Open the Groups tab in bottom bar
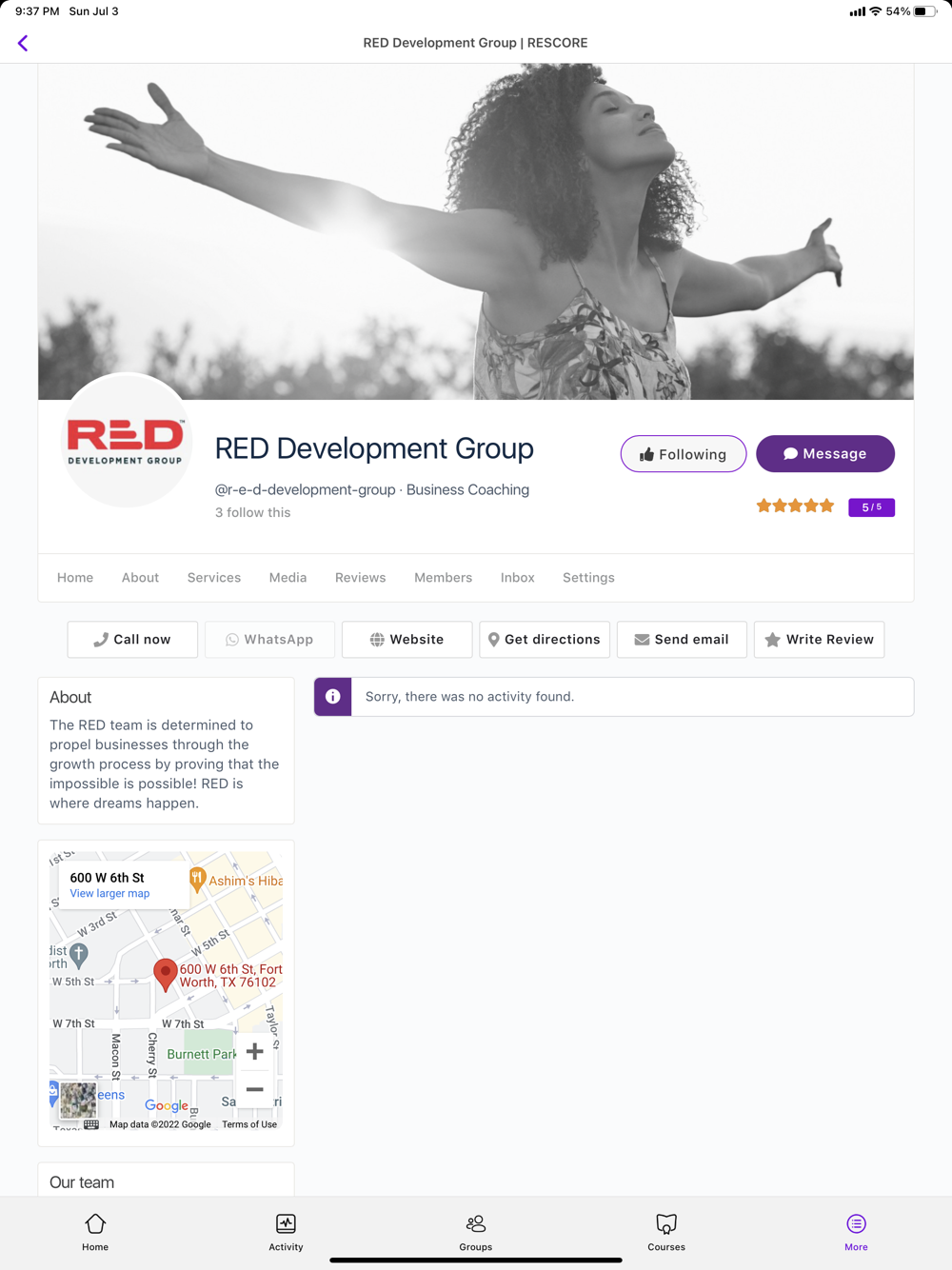Screen dimensions: 952x1270 [476, 1232]
